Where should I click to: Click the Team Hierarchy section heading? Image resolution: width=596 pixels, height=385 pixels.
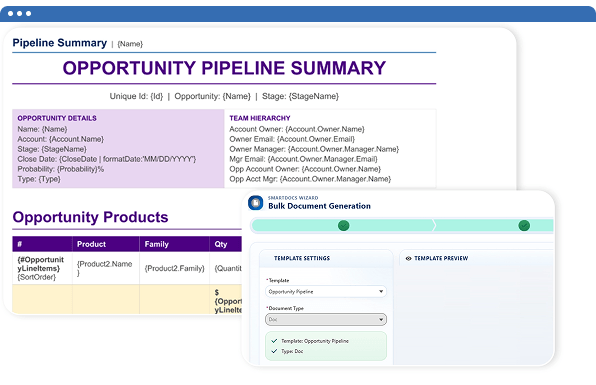point(260,118)
